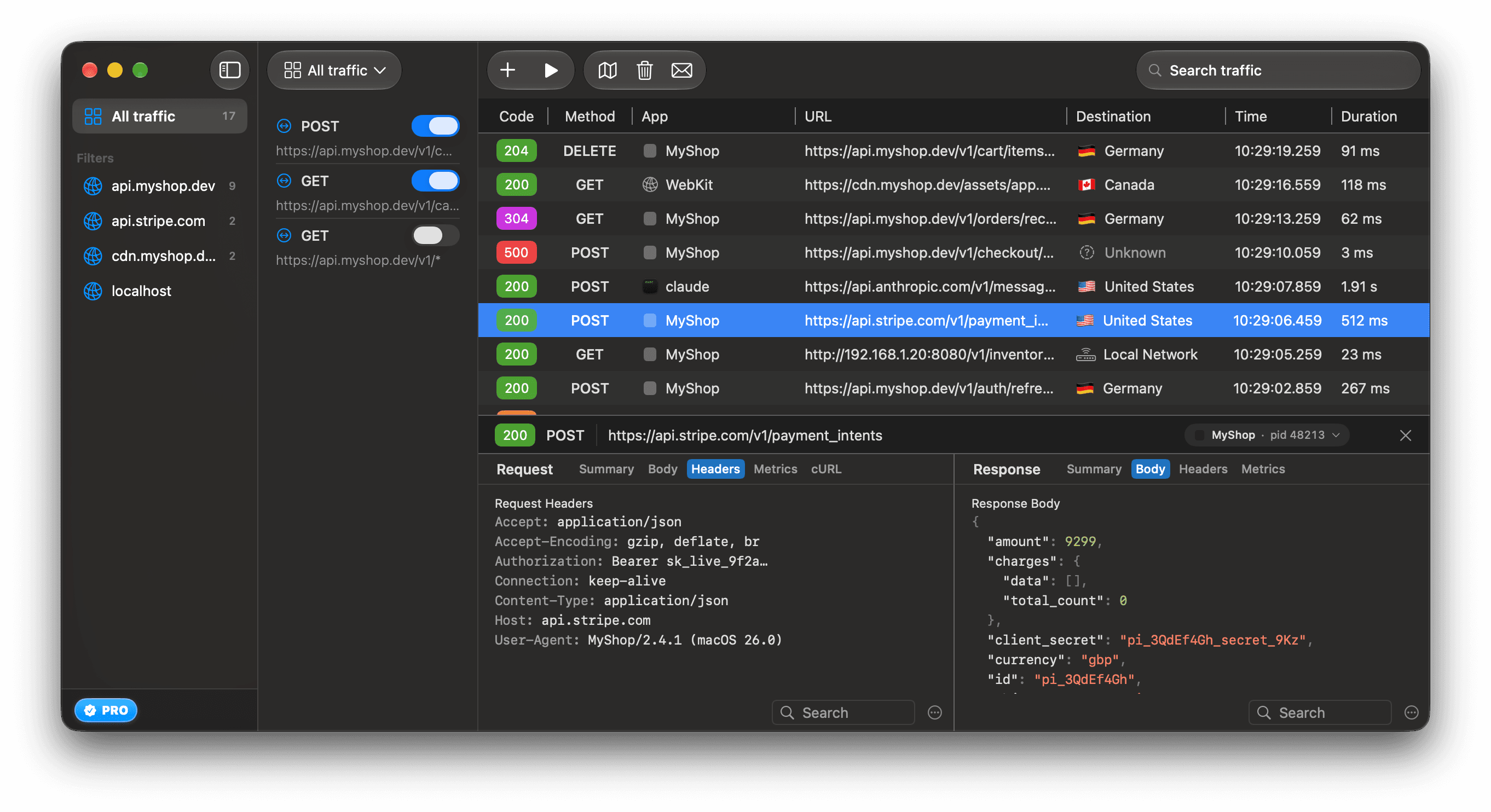
Task: Click the POST rule arrow icon
Action: point(284,126)
